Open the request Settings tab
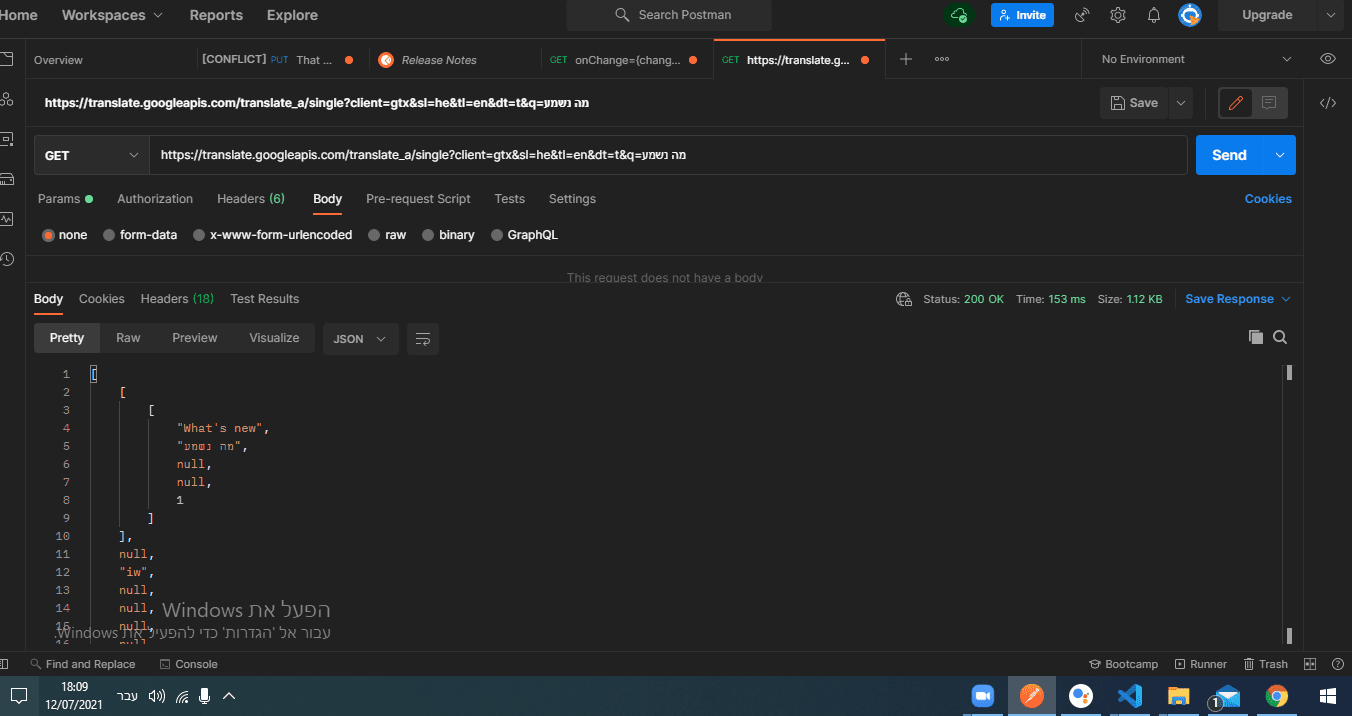The width and height of the screenshot is (1352, 716). click(572, 199)
